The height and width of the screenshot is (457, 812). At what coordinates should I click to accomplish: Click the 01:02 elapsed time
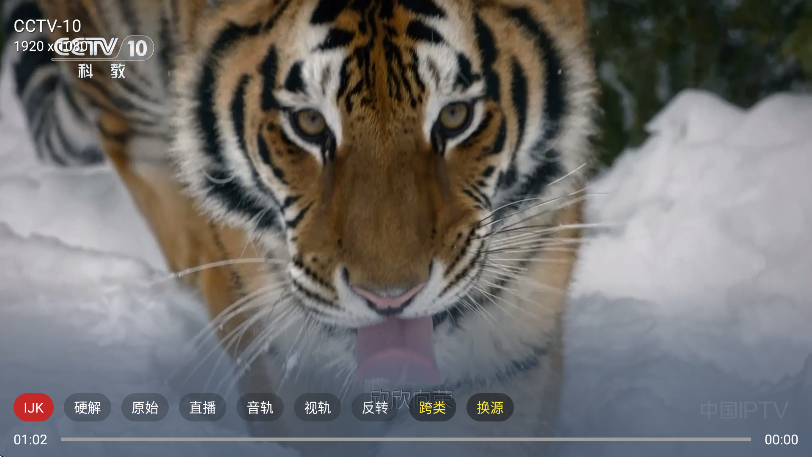(30, 439)
